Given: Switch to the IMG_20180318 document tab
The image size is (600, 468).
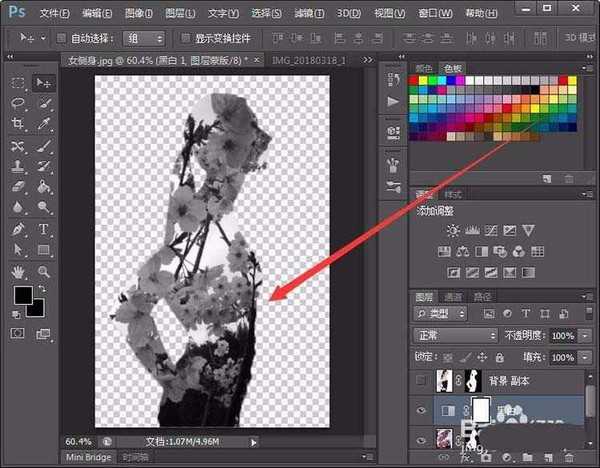Looking at the screenshot, I should pyautogui.click(x=317, y=60).
